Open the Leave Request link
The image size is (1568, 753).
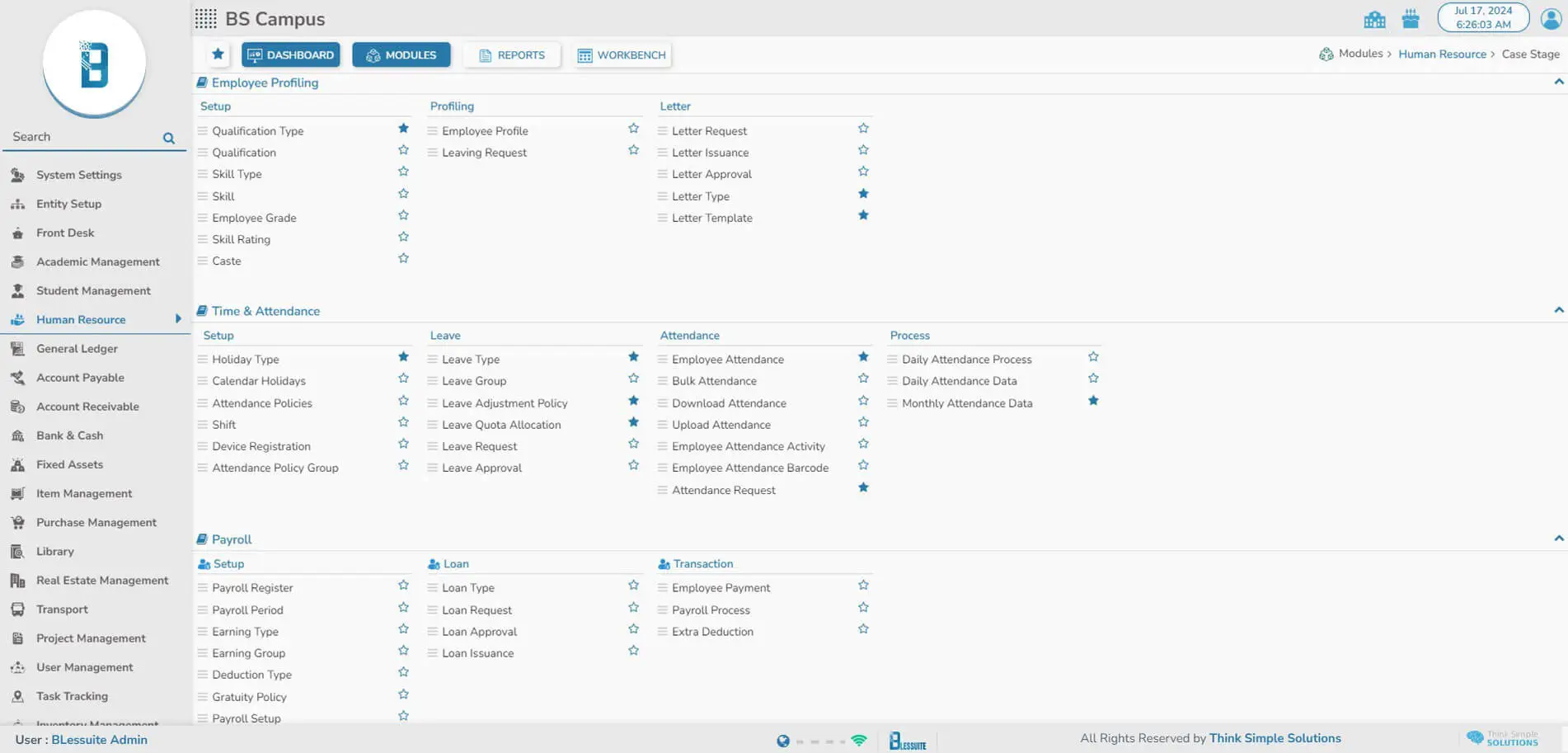479,446
